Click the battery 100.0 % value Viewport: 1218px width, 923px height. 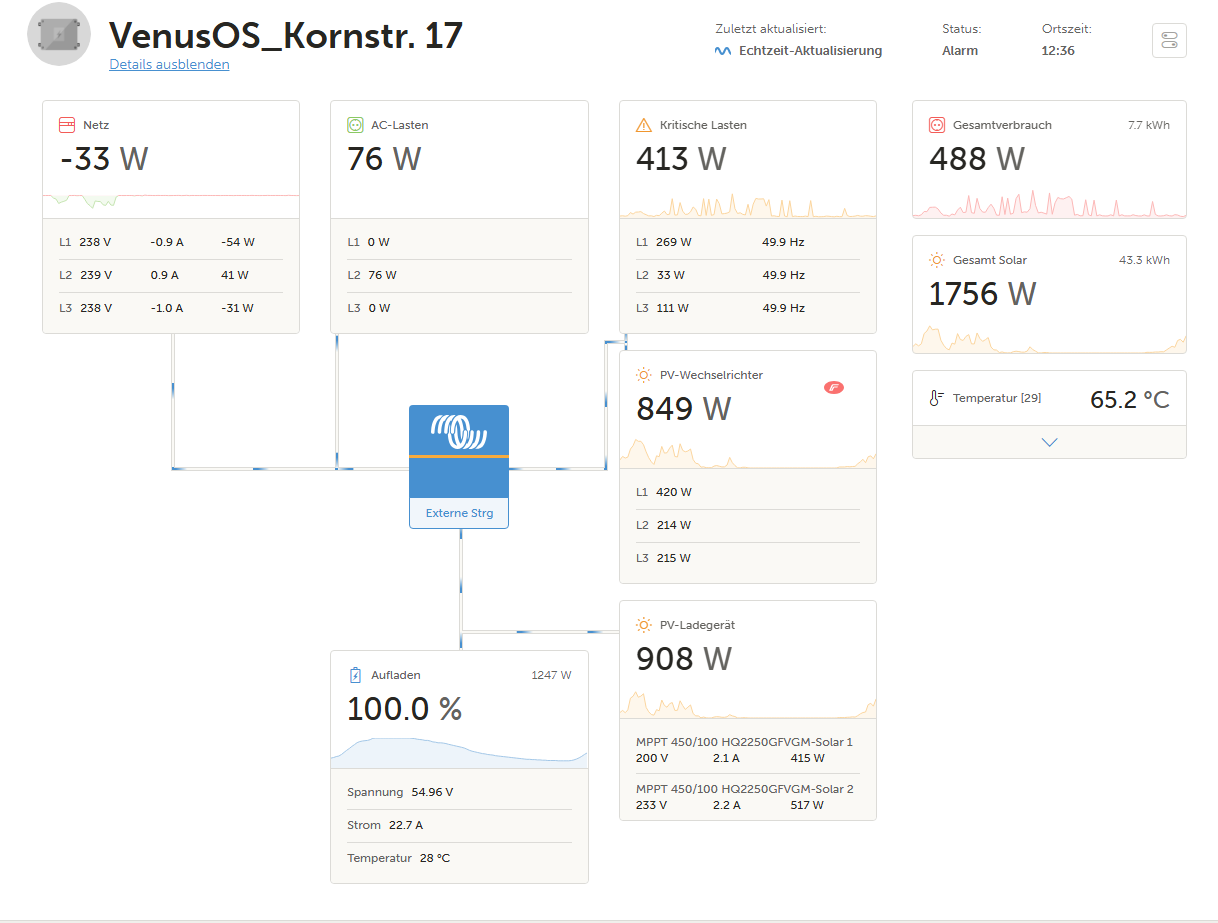tap(404, 708)
